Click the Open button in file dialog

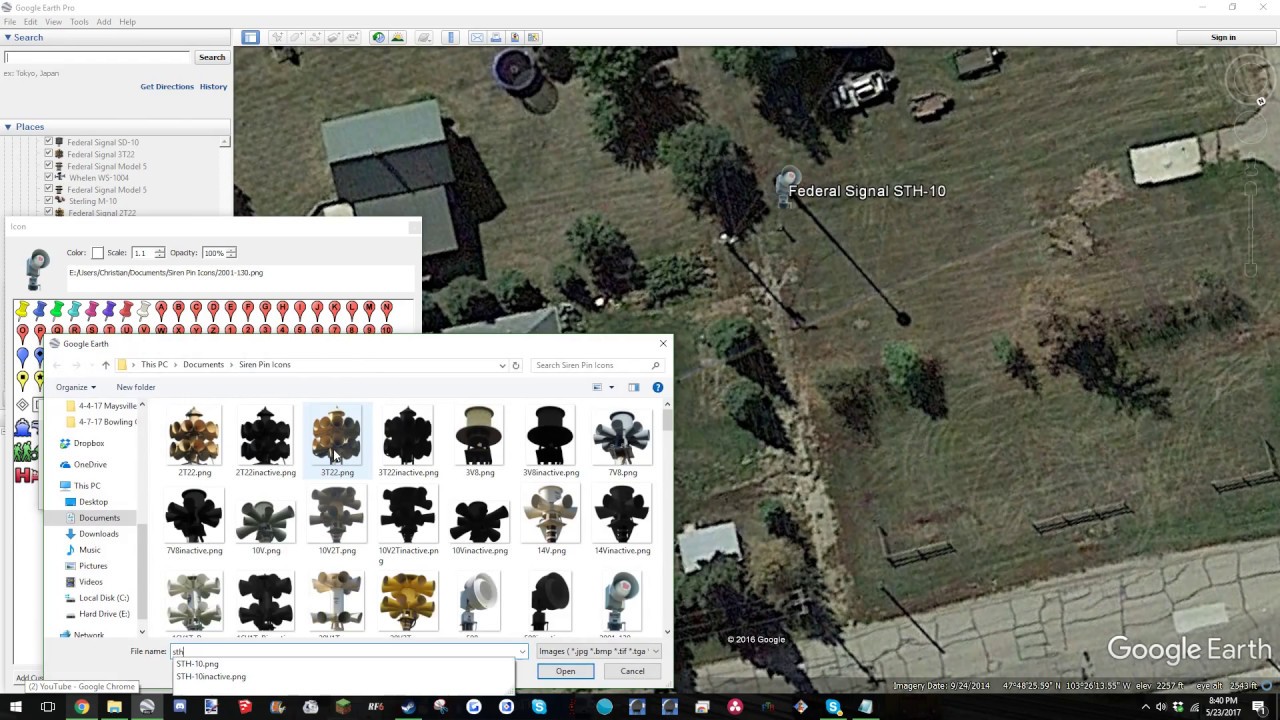(565, 671)
